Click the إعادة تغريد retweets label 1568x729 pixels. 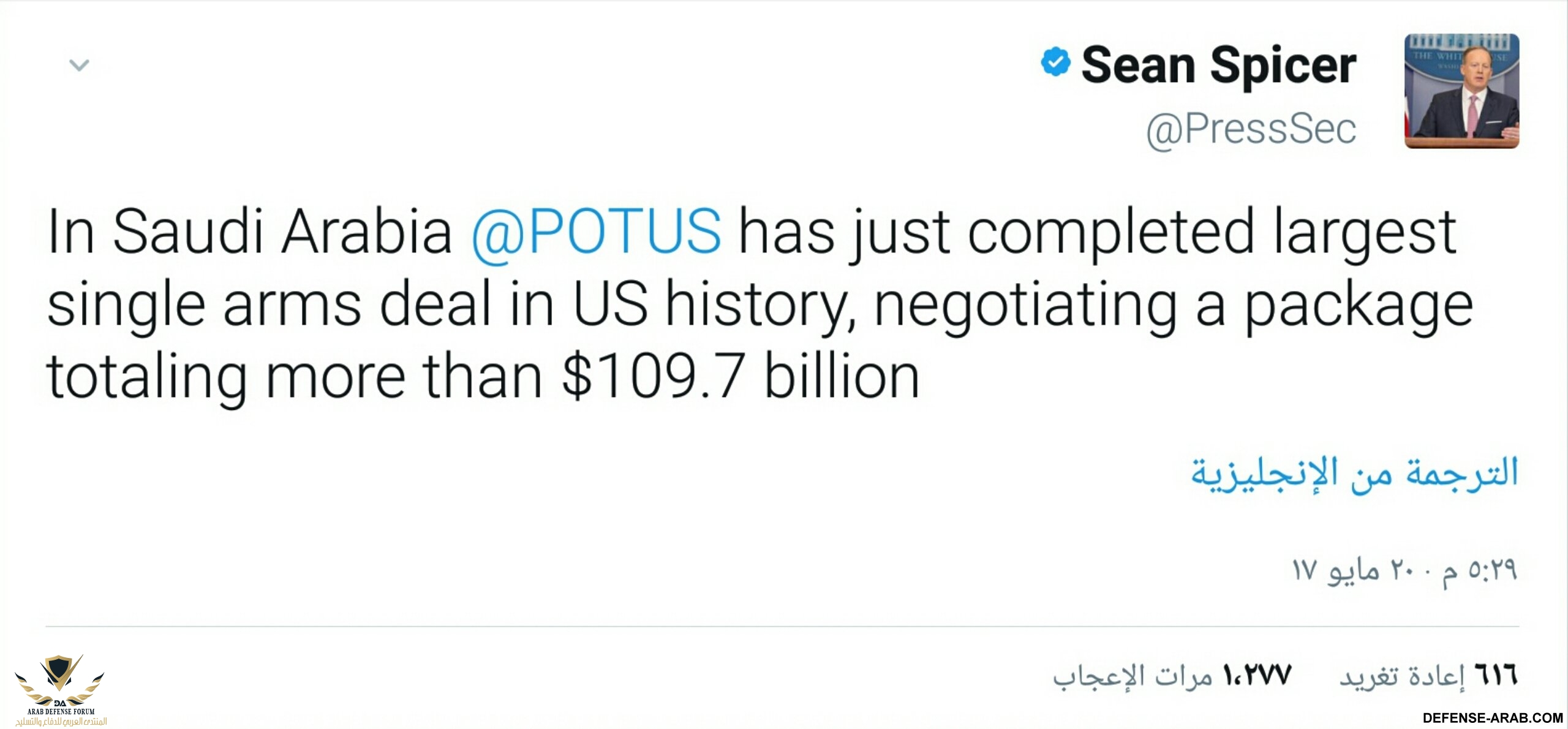click(x=1402, y=676)
